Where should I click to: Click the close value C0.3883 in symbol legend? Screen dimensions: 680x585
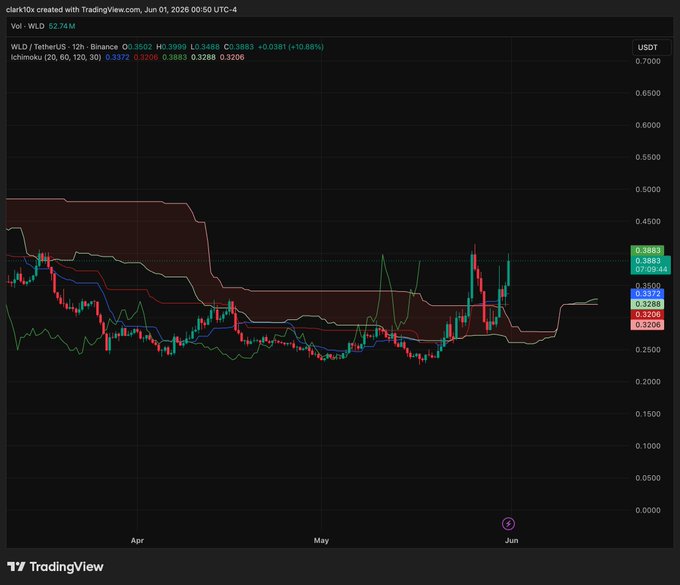(239, 47)
